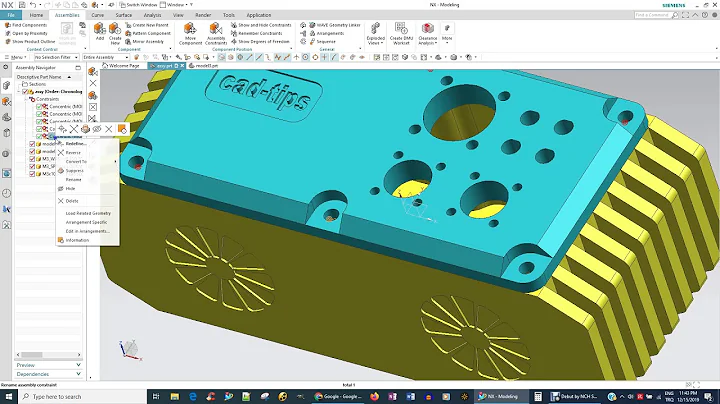Viewport: 720px width, 404px height.
Task: Click Pattern Component
Action: coord(148,34)
